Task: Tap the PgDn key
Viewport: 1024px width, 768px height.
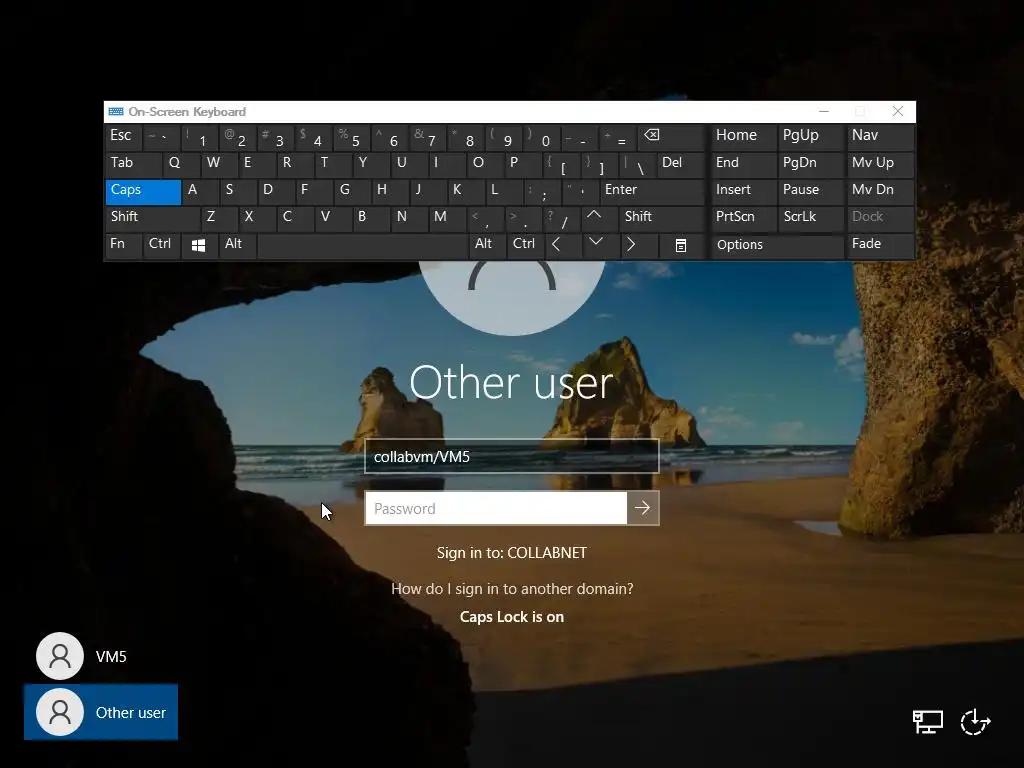Action: [810, 164]
